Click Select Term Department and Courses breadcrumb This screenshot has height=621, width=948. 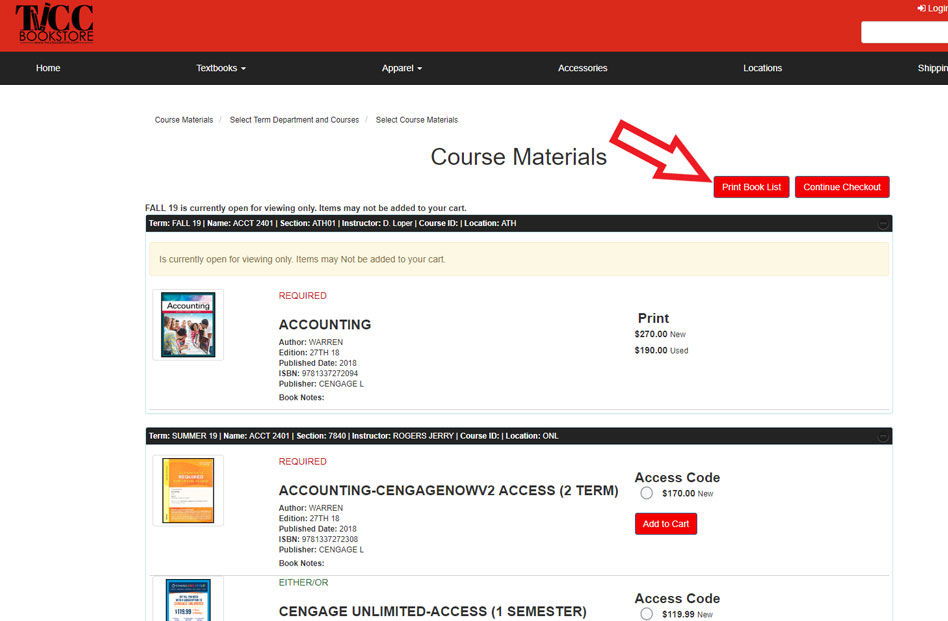[294, 120]
